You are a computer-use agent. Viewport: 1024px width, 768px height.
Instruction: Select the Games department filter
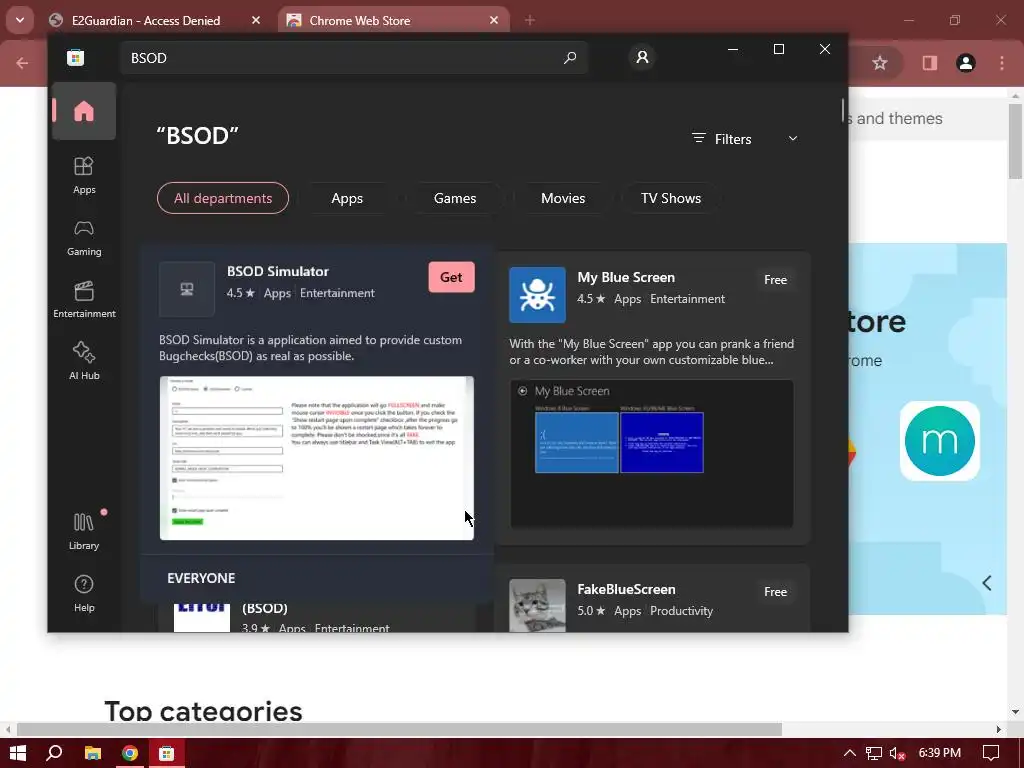pos(455,198)
